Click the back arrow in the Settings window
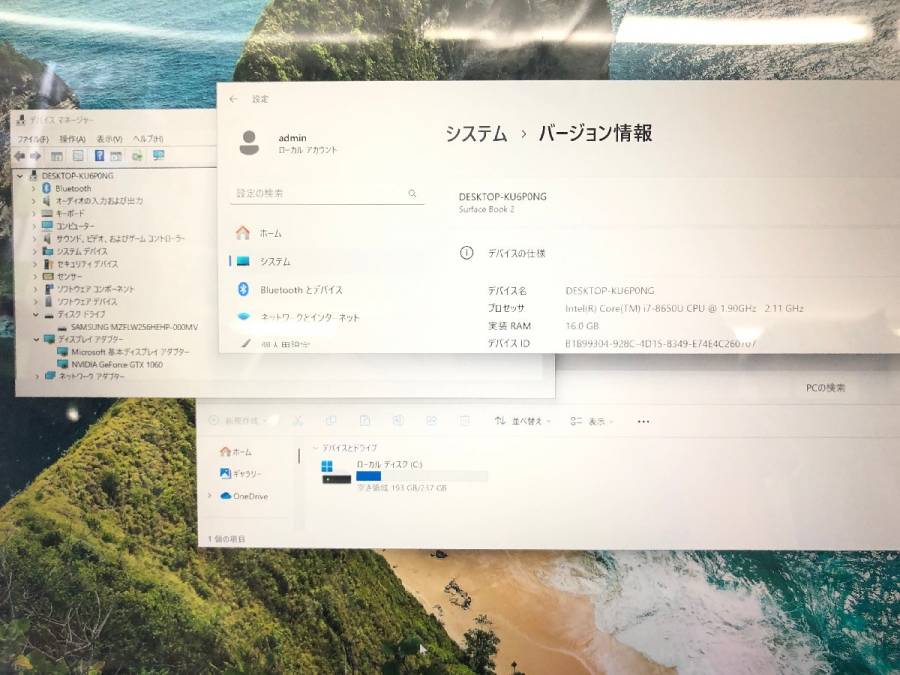The width and height of the screenshot is (900, 675). tap(233, 99)
